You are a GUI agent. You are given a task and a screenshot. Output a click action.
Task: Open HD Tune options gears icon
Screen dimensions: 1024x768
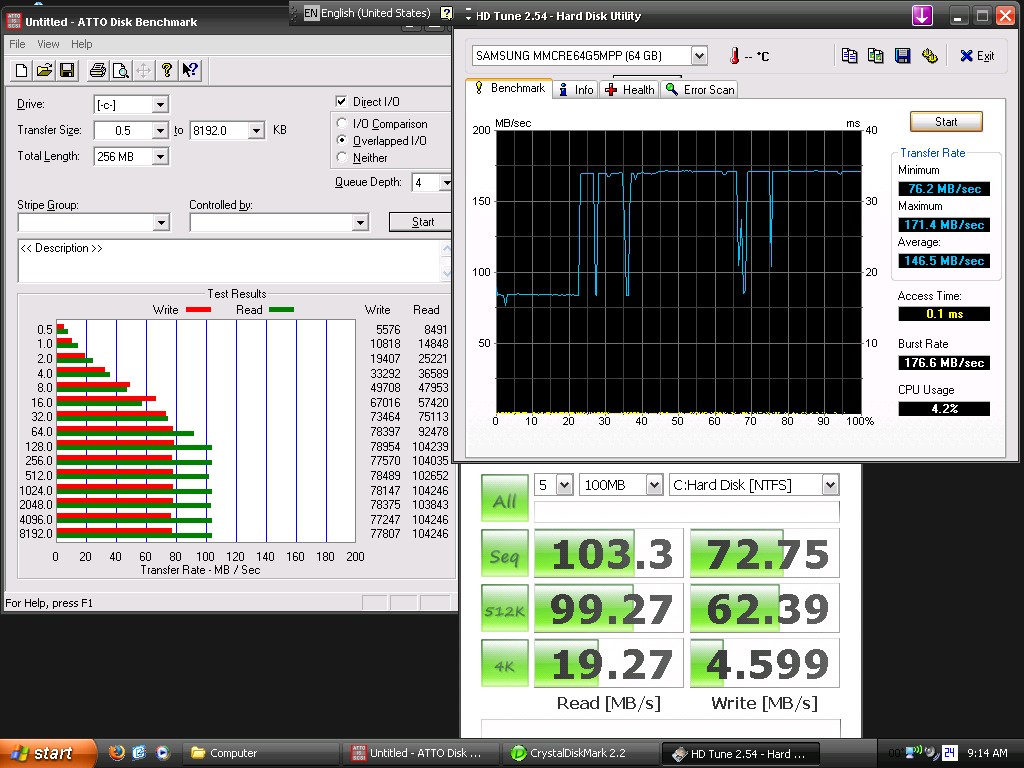[x=929, y=56]
